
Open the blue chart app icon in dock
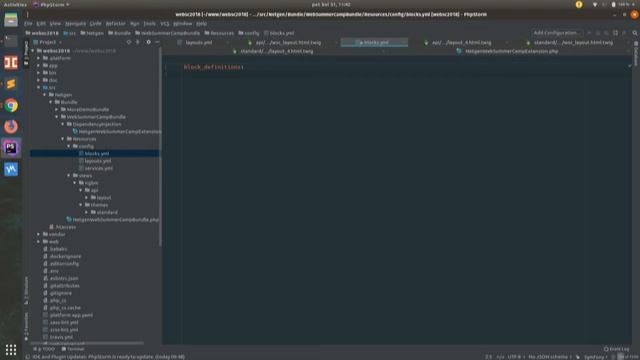(11, 169)
